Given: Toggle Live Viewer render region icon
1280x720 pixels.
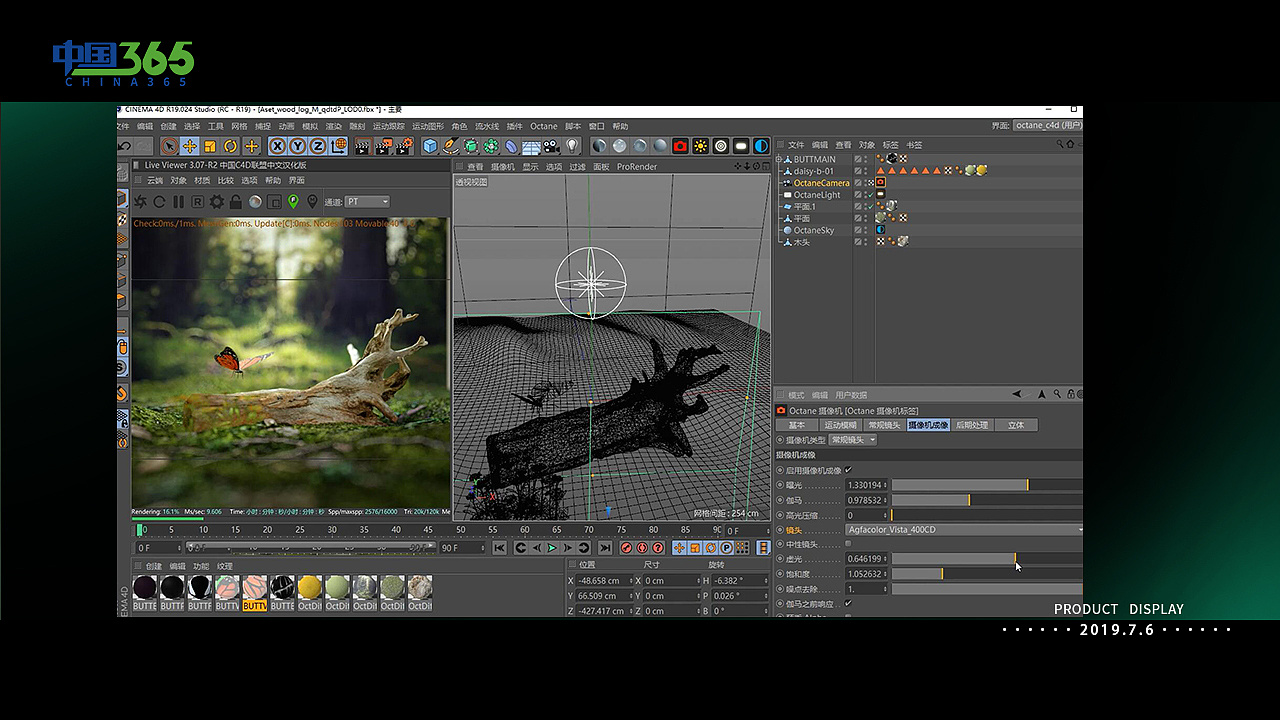Looking at the screenshot, I should coord(275,201).
